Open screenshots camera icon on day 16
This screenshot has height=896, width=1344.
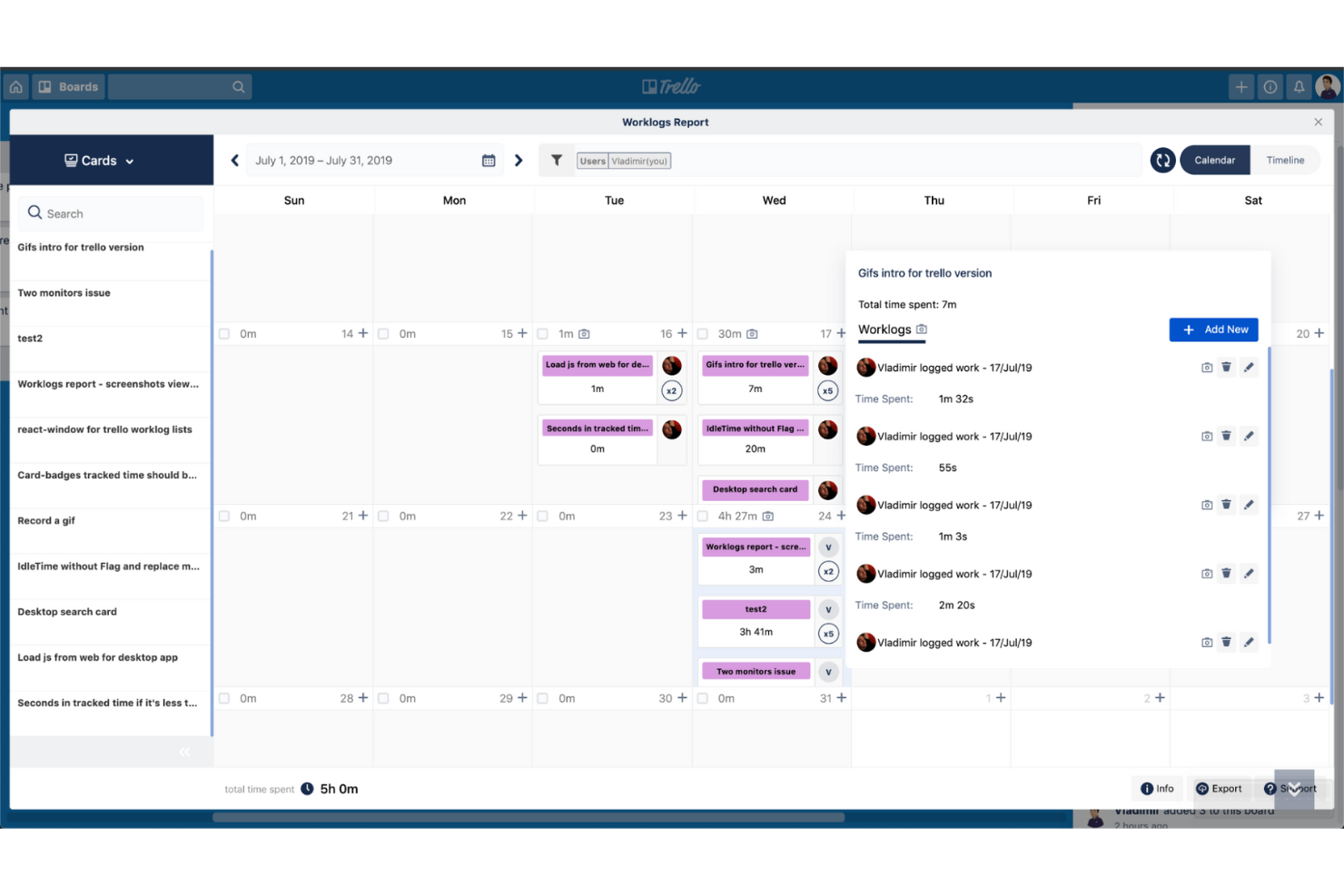coord(585,334)
